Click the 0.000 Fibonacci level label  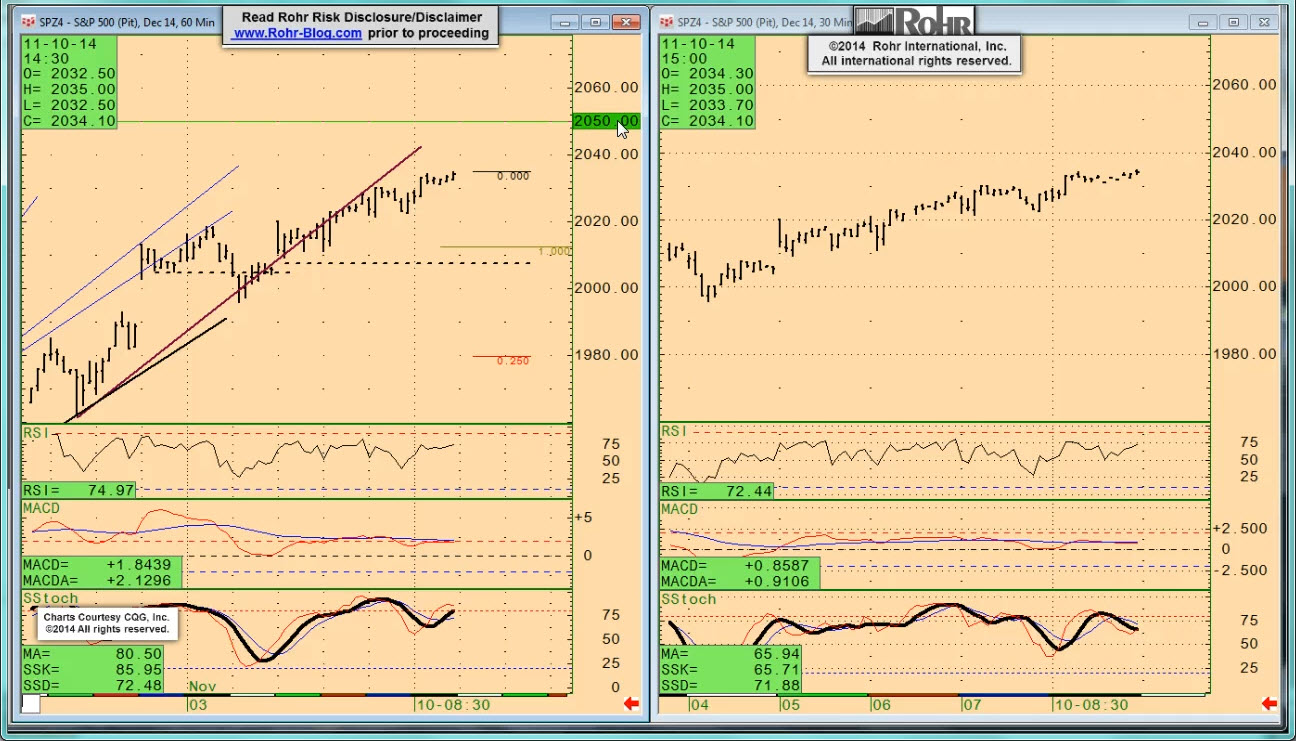point(513,176)
